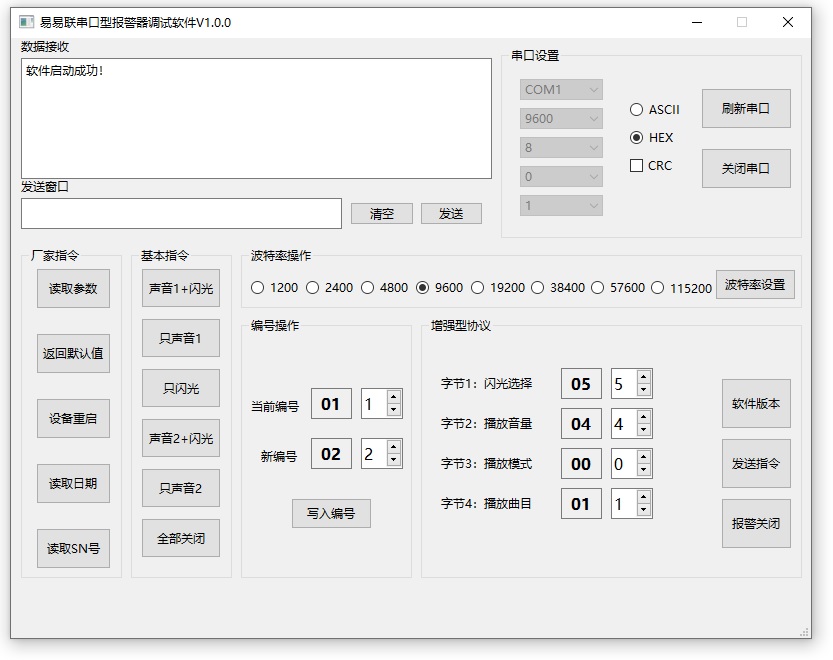Trigger 声音1+闪光 basic command
The image size is (833, 660).
point(181,289)
